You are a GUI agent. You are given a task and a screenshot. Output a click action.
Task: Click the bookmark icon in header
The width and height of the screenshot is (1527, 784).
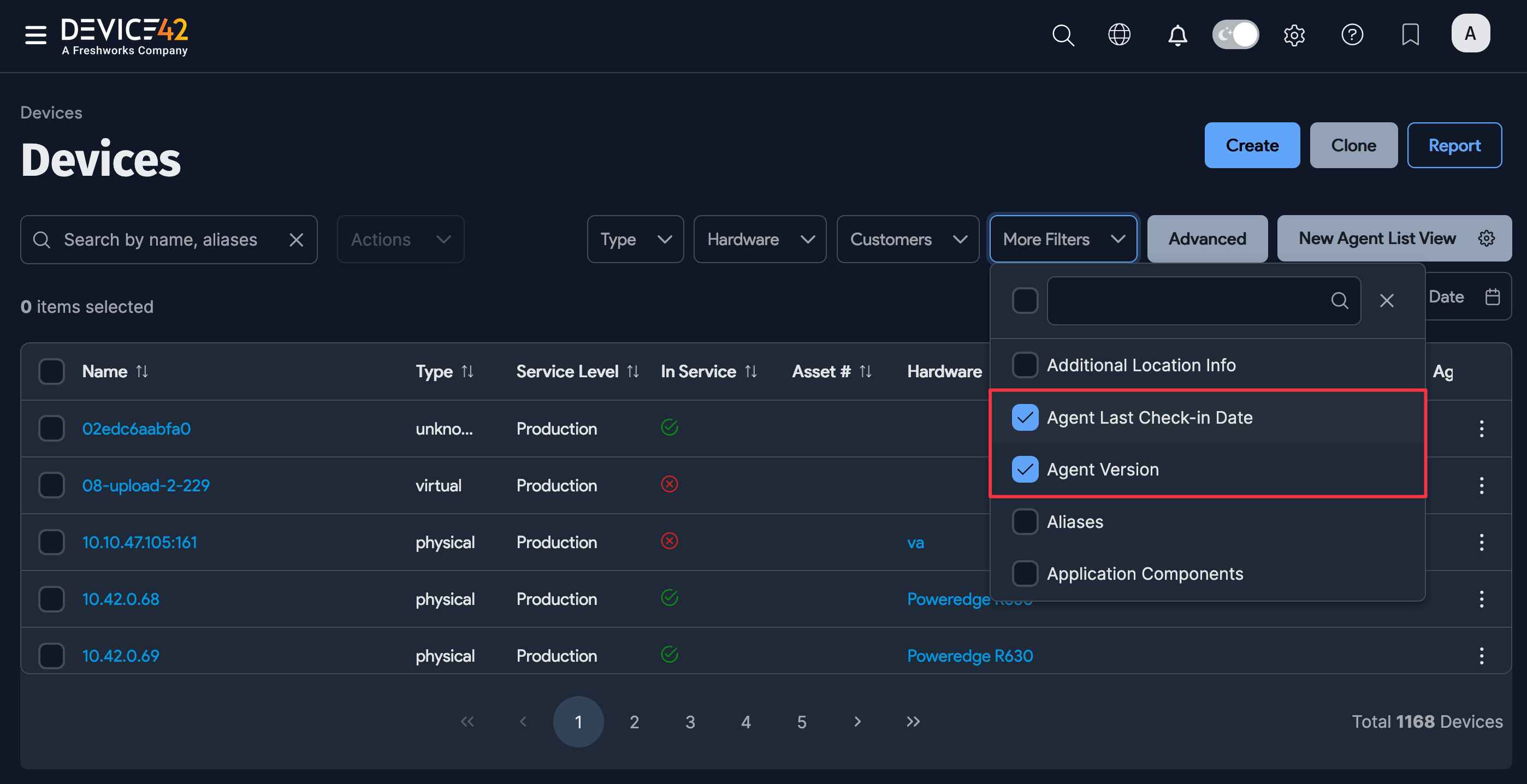pos(1410,34)
